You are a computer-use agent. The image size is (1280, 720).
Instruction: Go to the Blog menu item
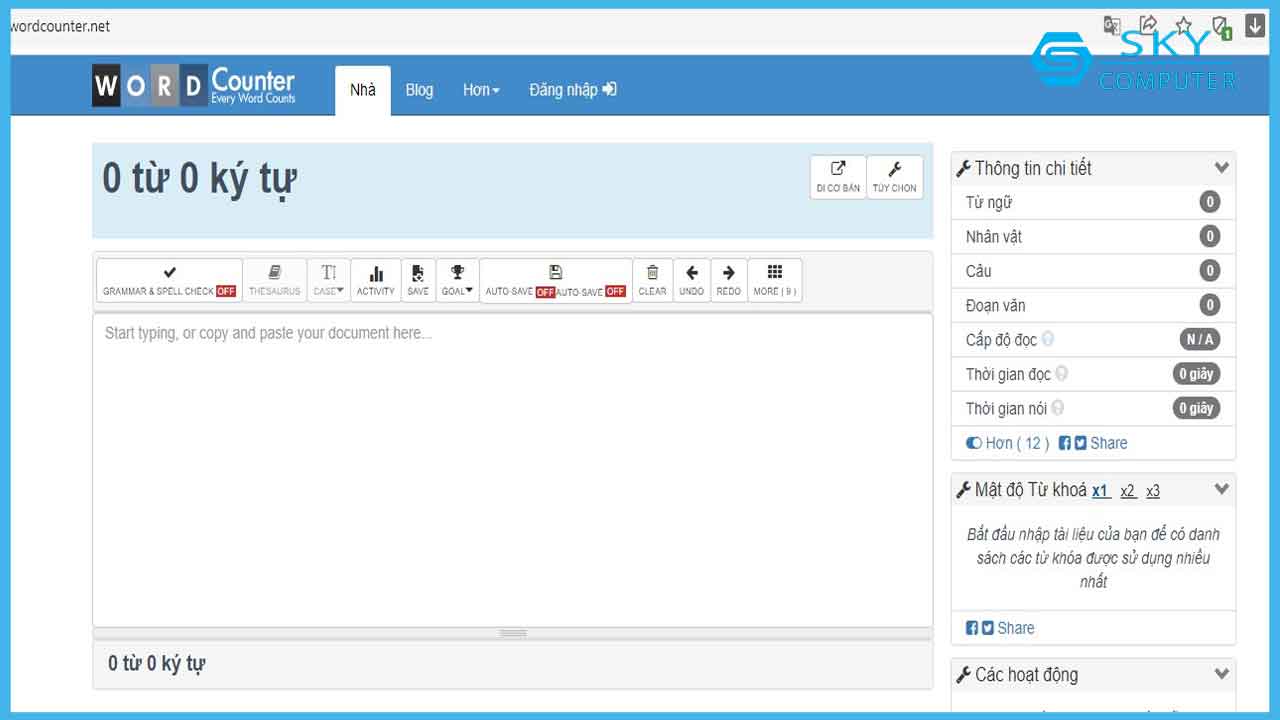pyautogui.click(x=419, y=90)
